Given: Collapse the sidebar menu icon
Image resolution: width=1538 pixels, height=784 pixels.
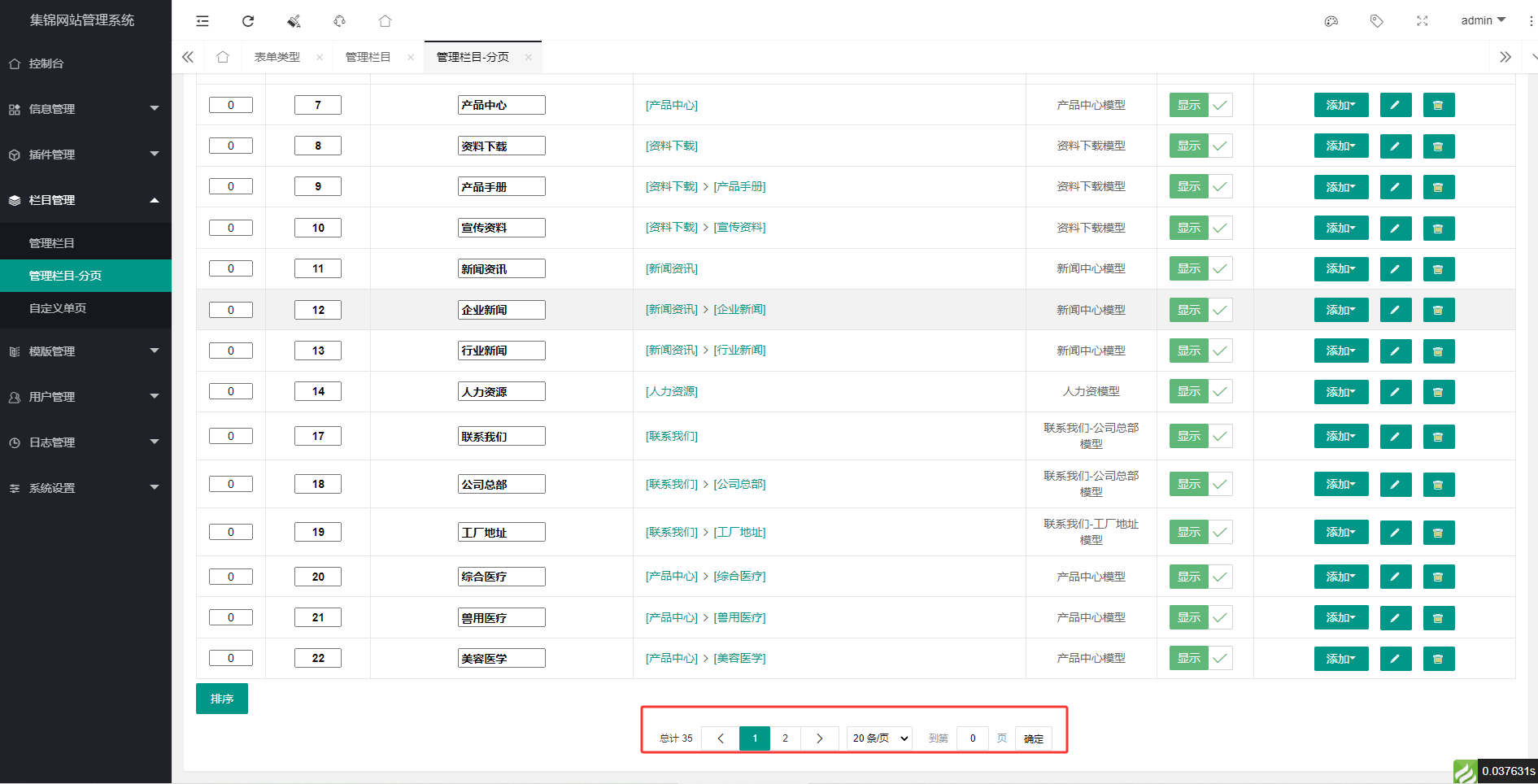Looking at the screenshot, I should tap(203, 21).
